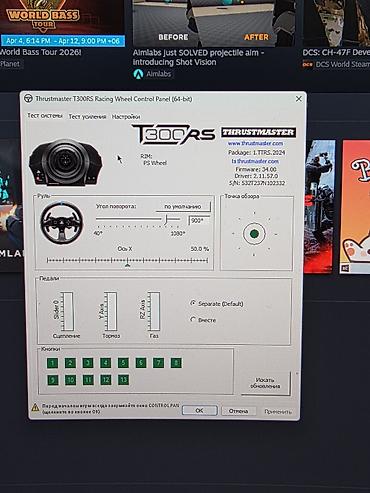Select the Вместе pedals radio option
Image resolution: width=370 pixels, height=493 pixels.
pos(203,320)
